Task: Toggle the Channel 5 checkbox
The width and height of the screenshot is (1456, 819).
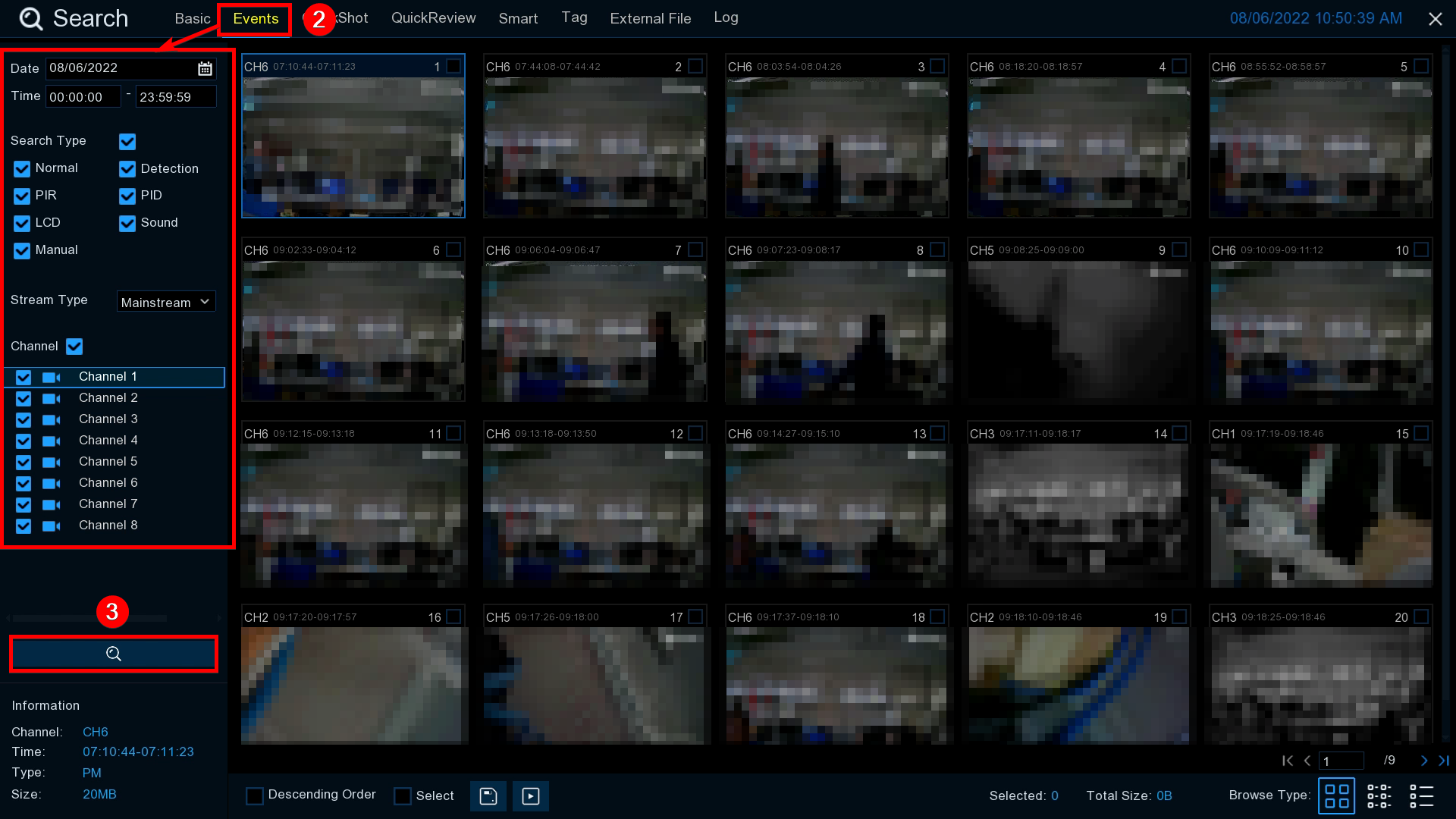Action: click(24, 463)
